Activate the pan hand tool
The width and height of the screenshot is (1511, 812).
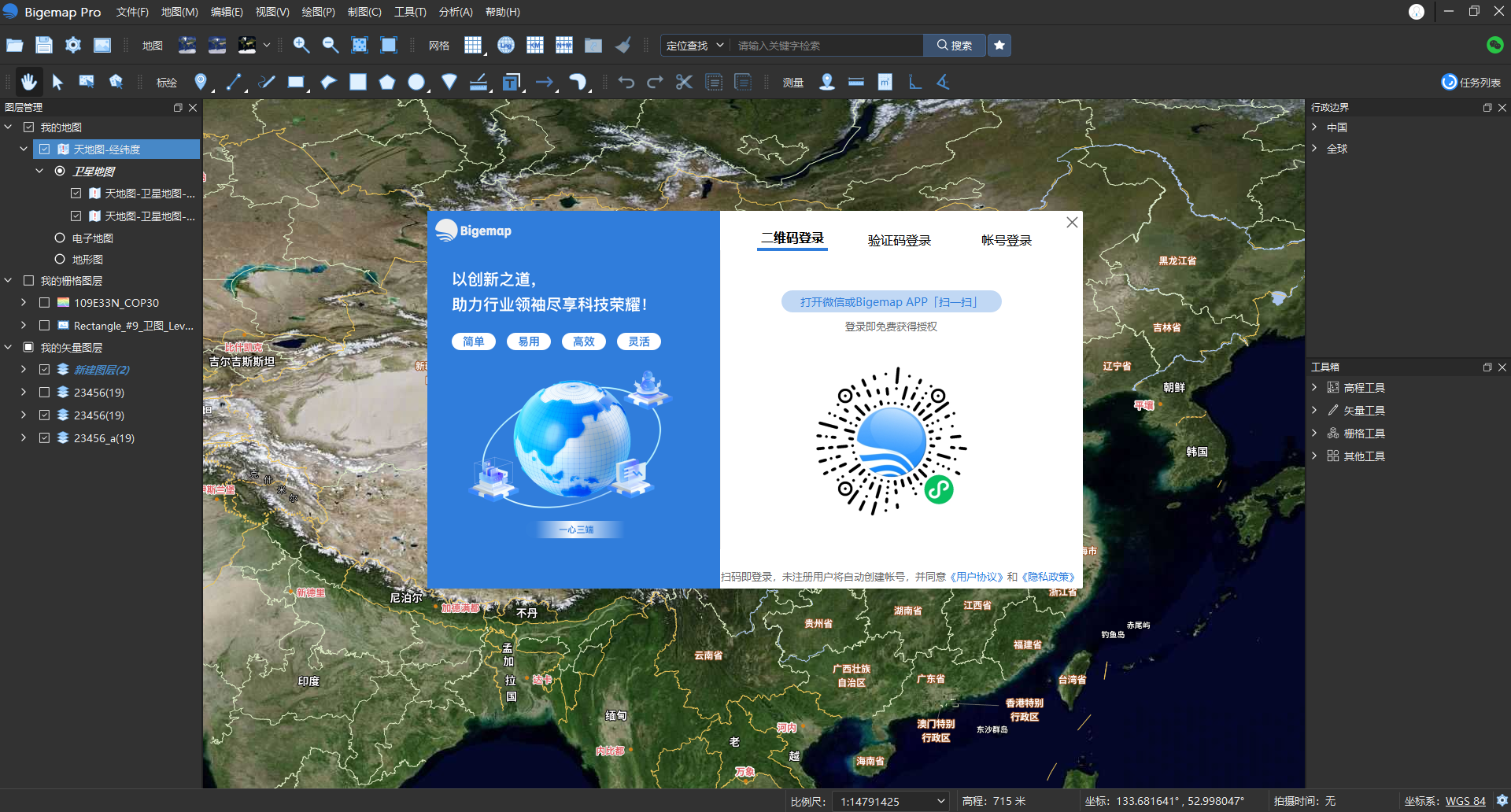pyautogui.click(x=29, y=82)
